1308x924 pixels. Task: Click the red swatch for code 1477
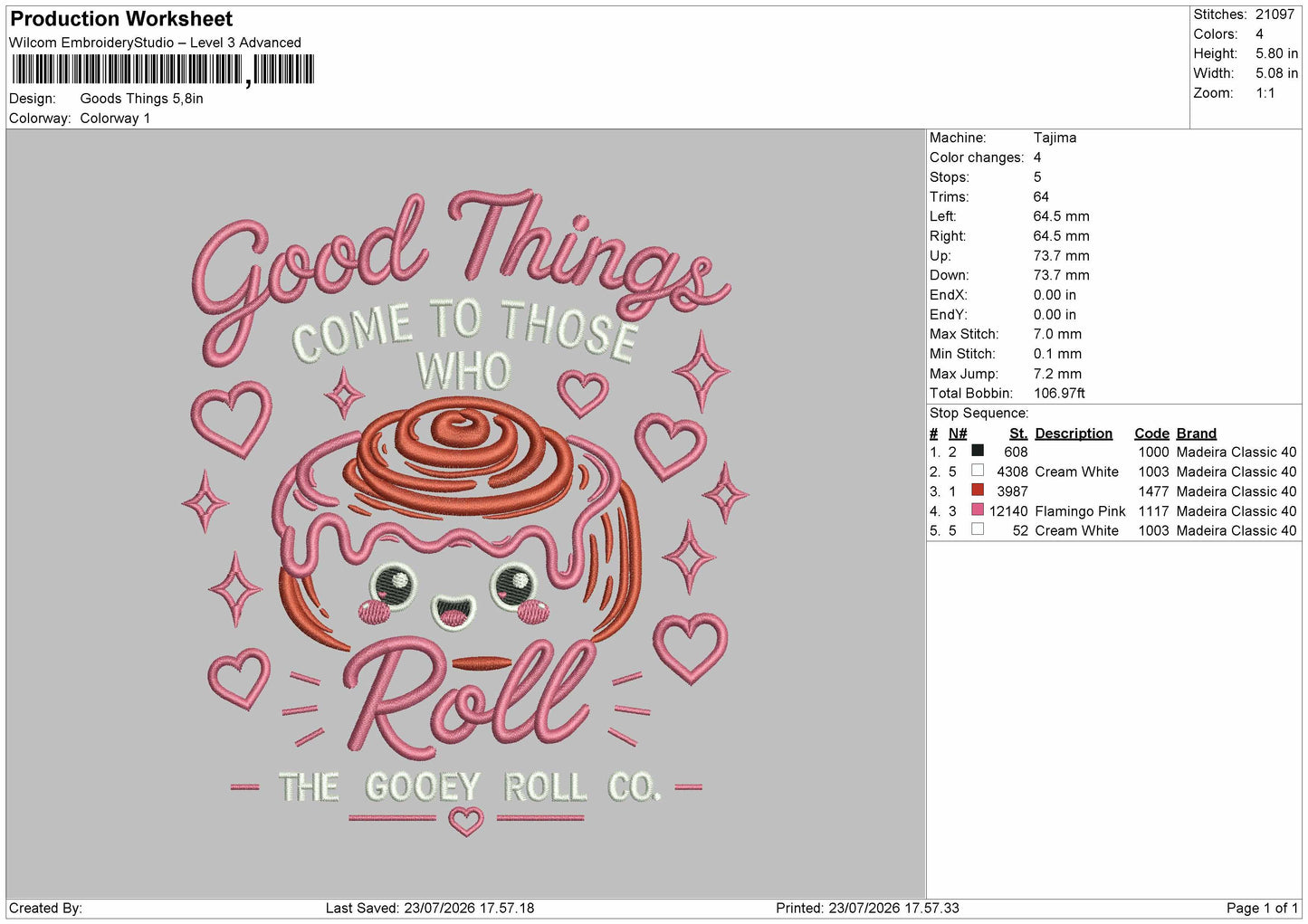tap(978, 491)
